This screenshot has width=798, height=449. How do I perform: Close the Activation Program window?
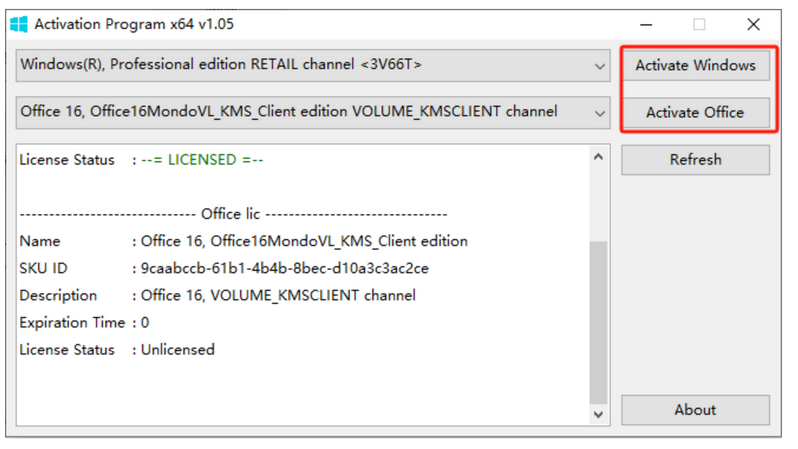[x=754, y=24]
